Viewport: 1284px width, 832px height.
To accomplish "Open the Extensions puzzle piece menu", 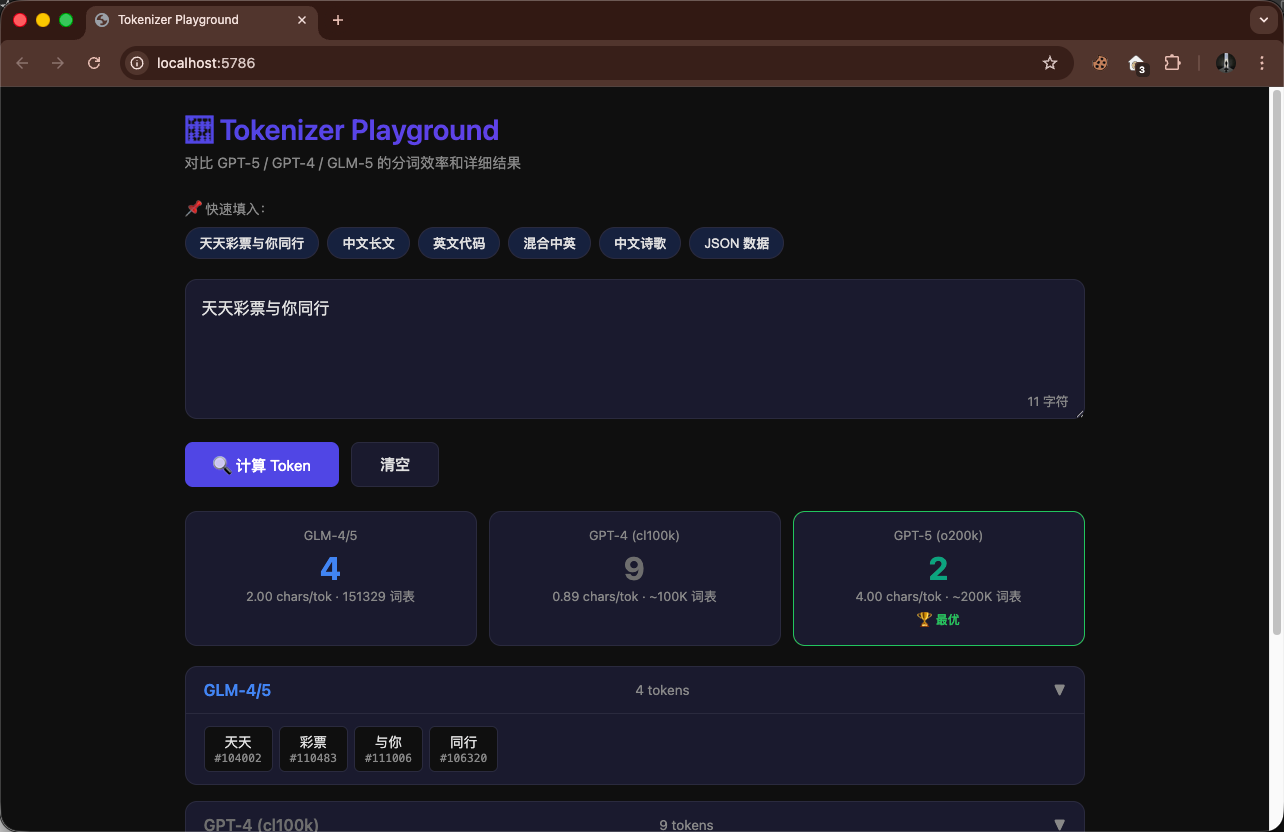I will (x=1173, y=63).
